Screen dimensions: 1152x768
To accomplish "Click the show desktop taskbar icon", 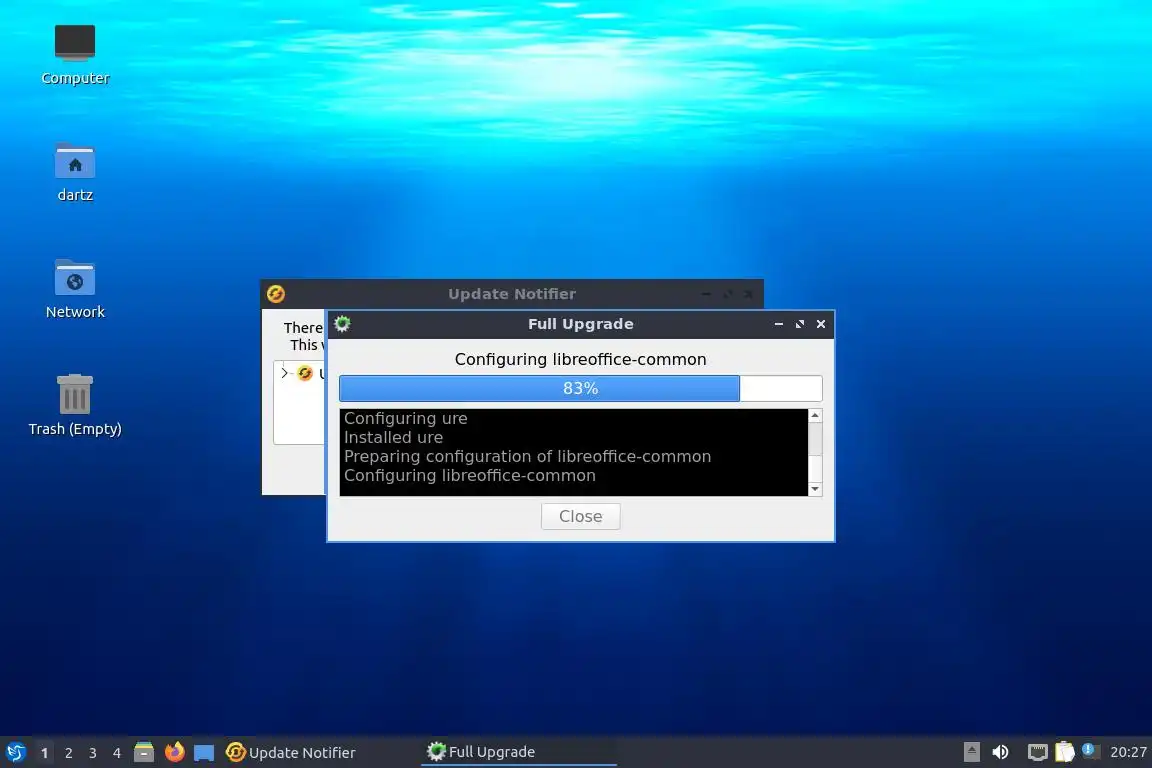I will click(x=204, y=753).
